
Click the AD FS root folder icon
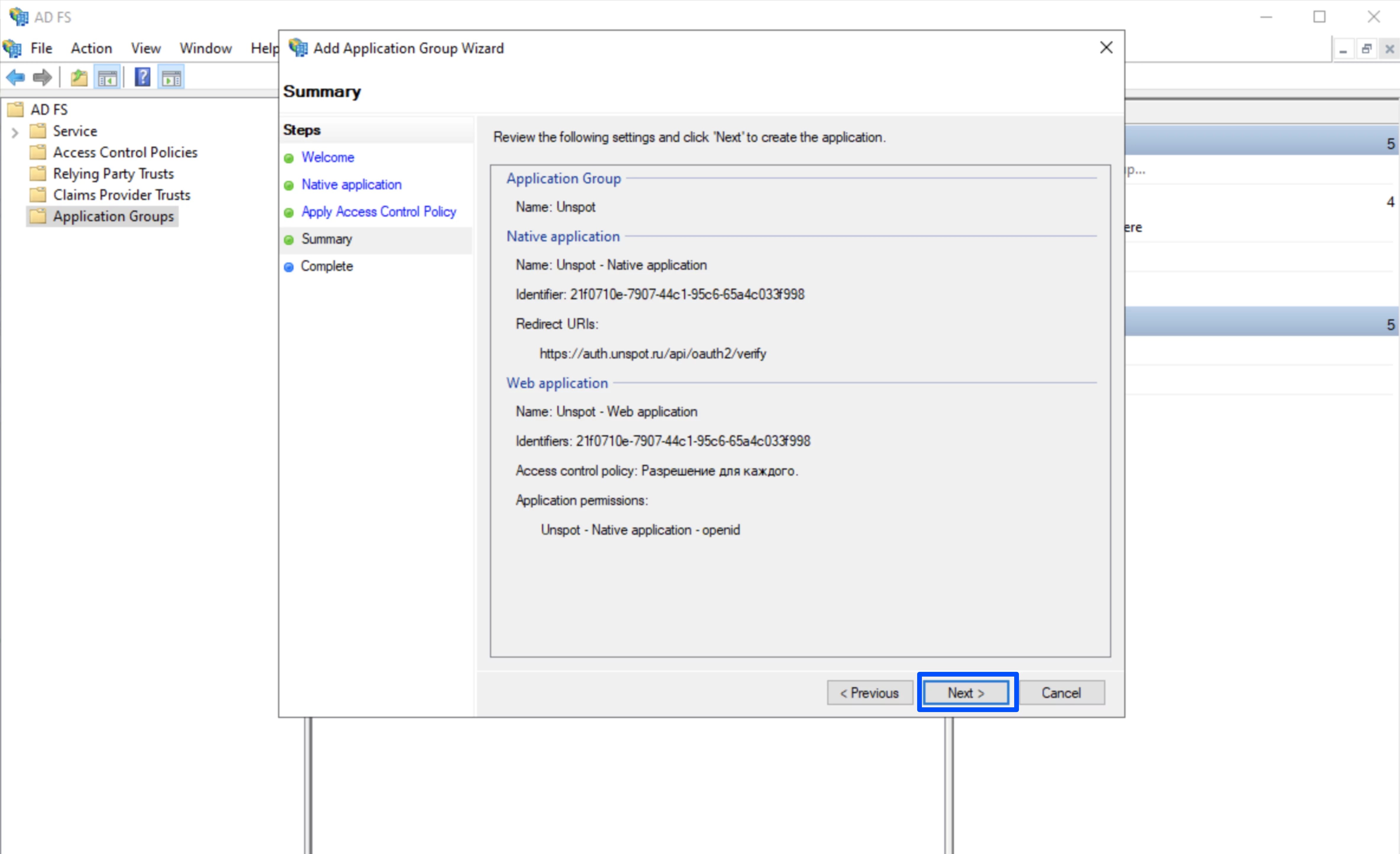16,109
